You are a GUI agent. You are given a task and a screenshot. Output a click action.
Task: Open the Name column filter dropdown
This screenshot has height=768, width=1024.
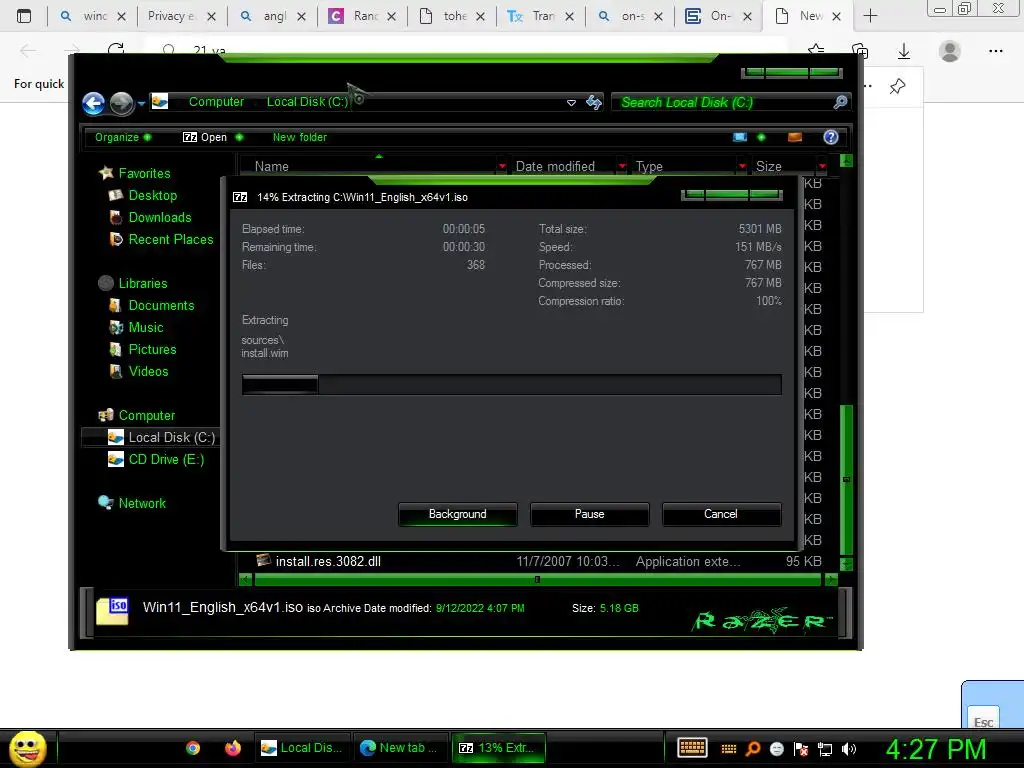pyautogui.click(x=502, y=167)
